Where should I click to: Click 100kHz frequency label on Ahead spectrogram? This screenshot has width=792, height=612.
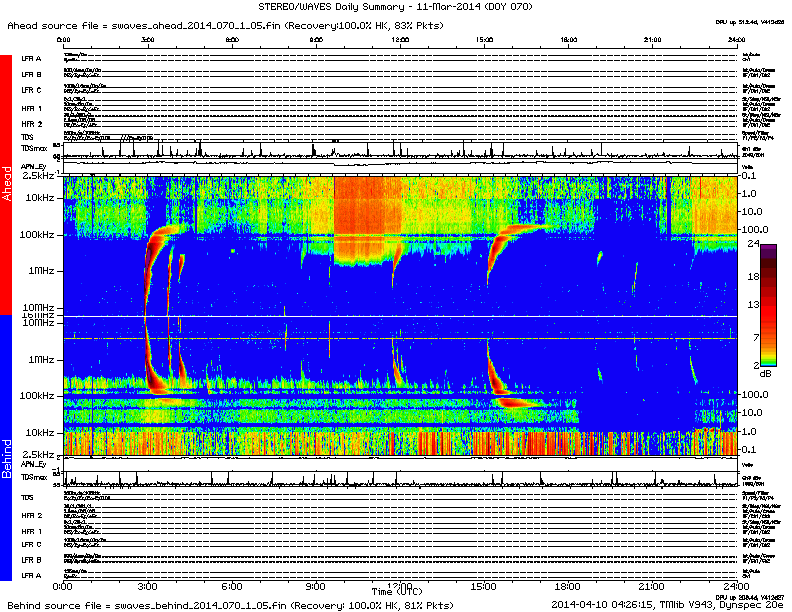tap(37, 235)
